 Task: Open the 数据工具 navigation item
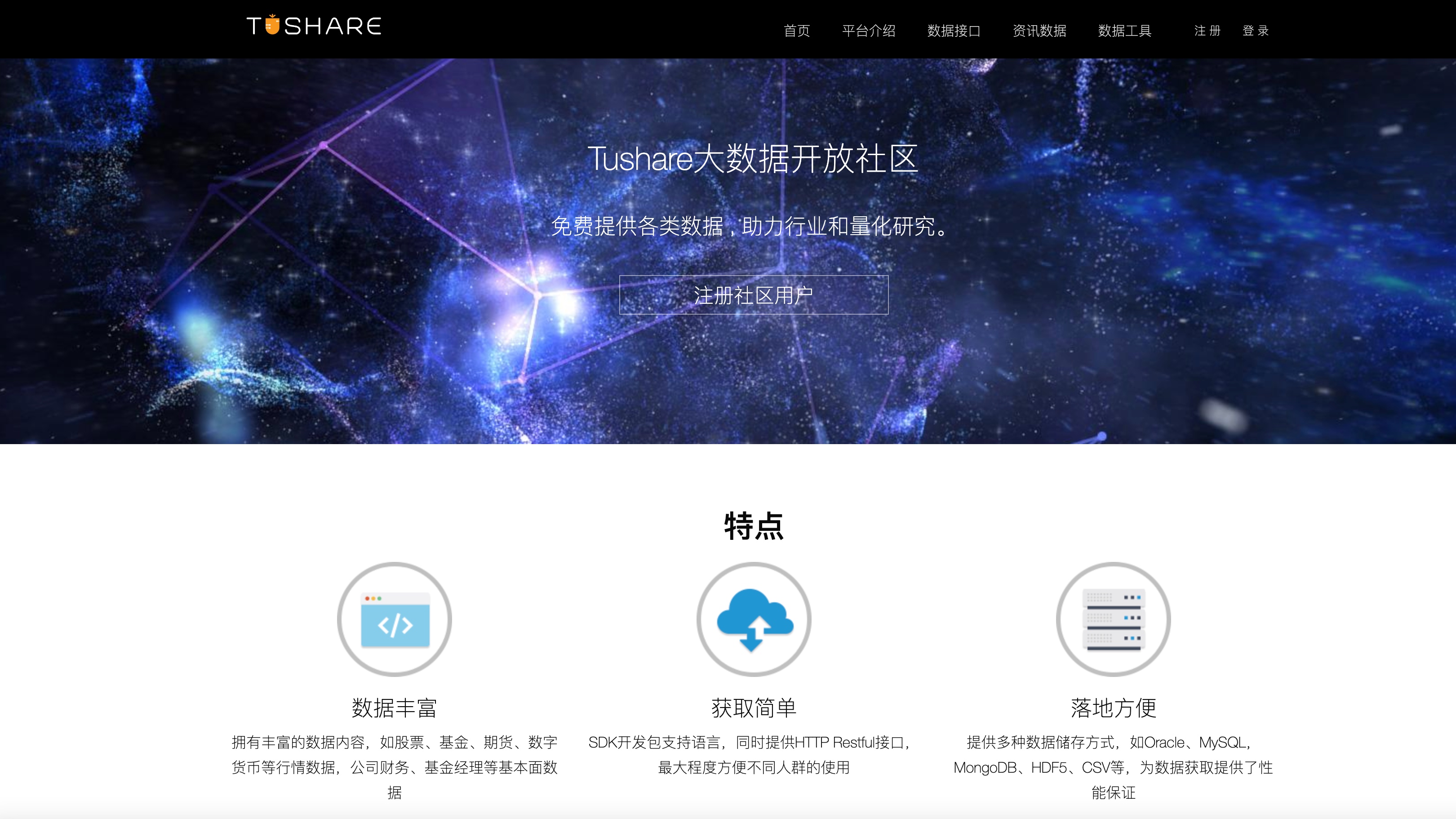[x=1125, y=31]
